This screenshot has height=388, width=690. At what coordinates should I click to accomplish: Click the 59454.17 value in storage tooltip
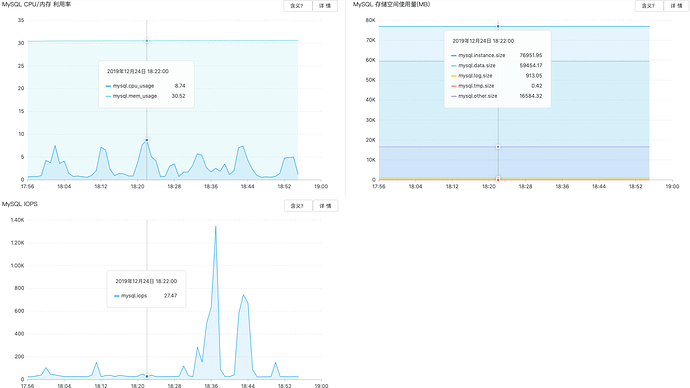click(x=531, y=66)
